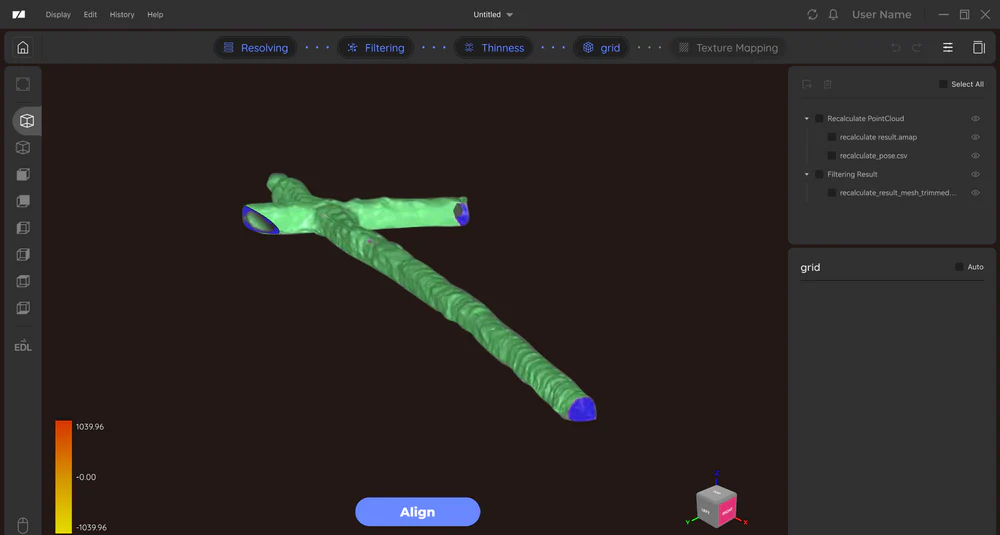Click the color scale legend bar
The height and width of the screenshot is (535, 1000).
(63, 476)
